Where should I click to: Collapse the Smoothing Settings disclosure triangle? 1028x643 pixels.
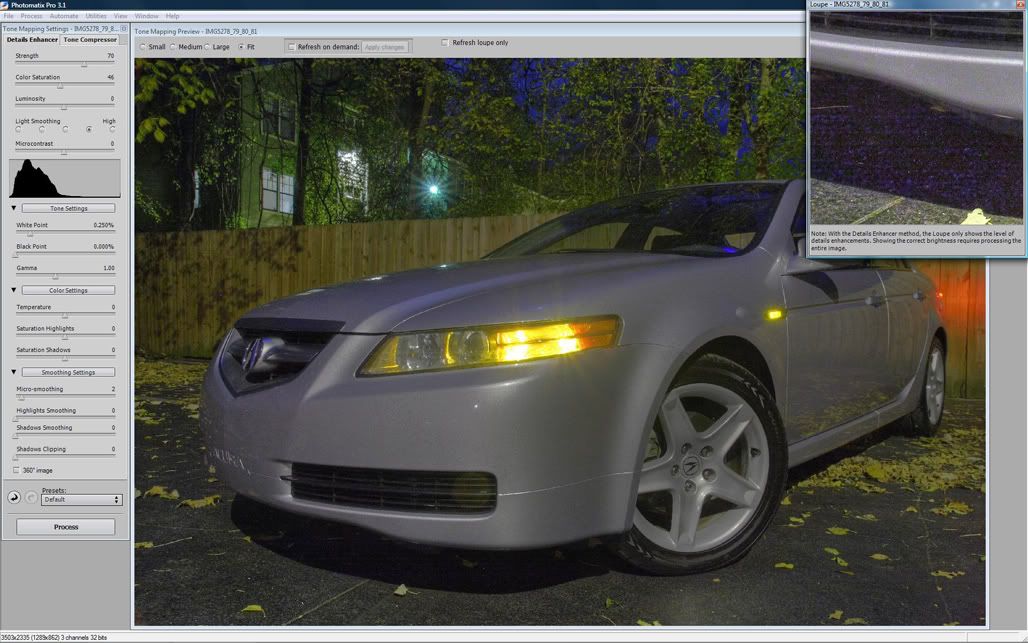tap(14, 372)
